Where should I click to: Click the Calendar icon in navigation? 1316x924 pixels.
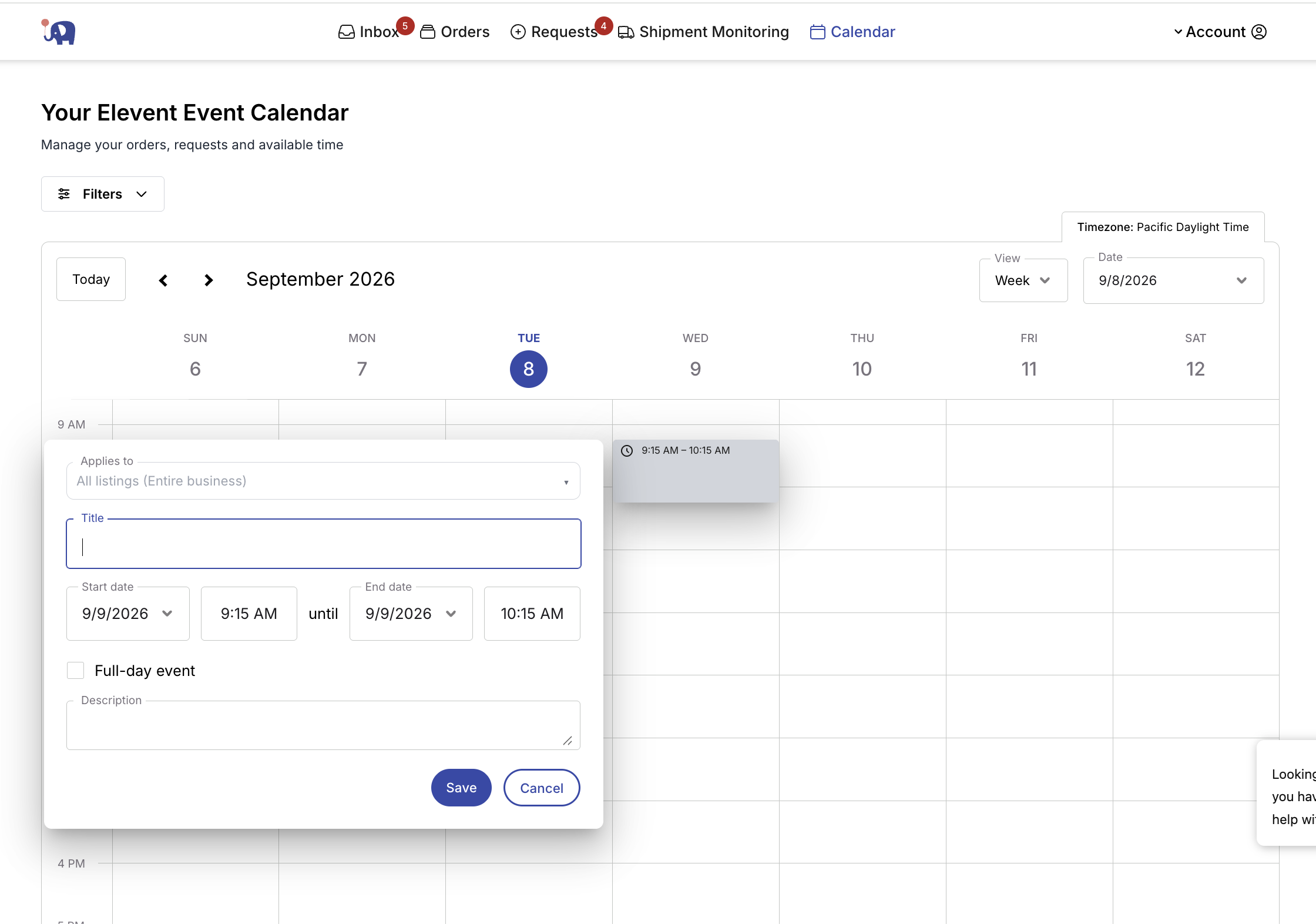[818, 32]
